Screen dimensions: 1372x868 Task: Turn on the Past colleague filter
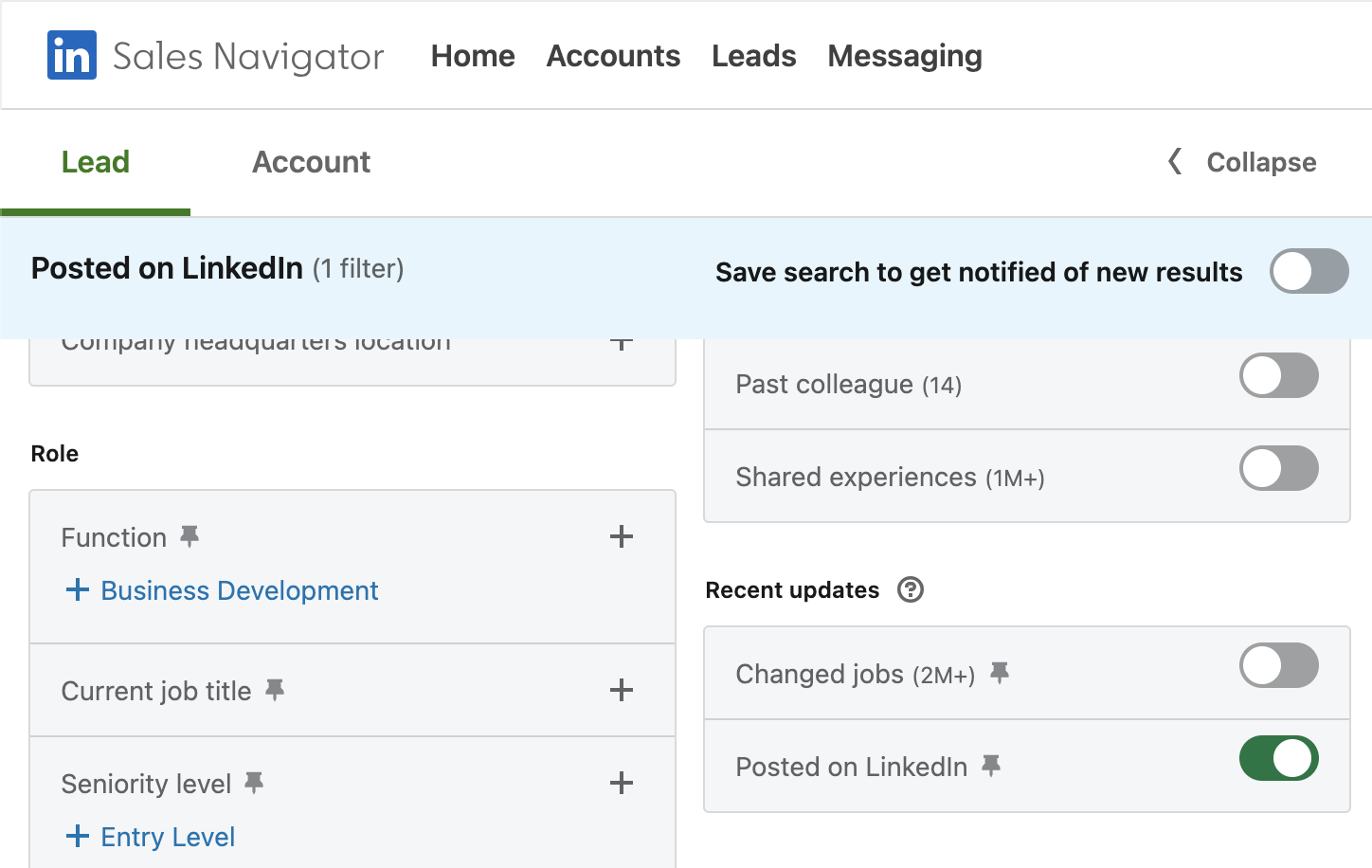(1278, 376)
